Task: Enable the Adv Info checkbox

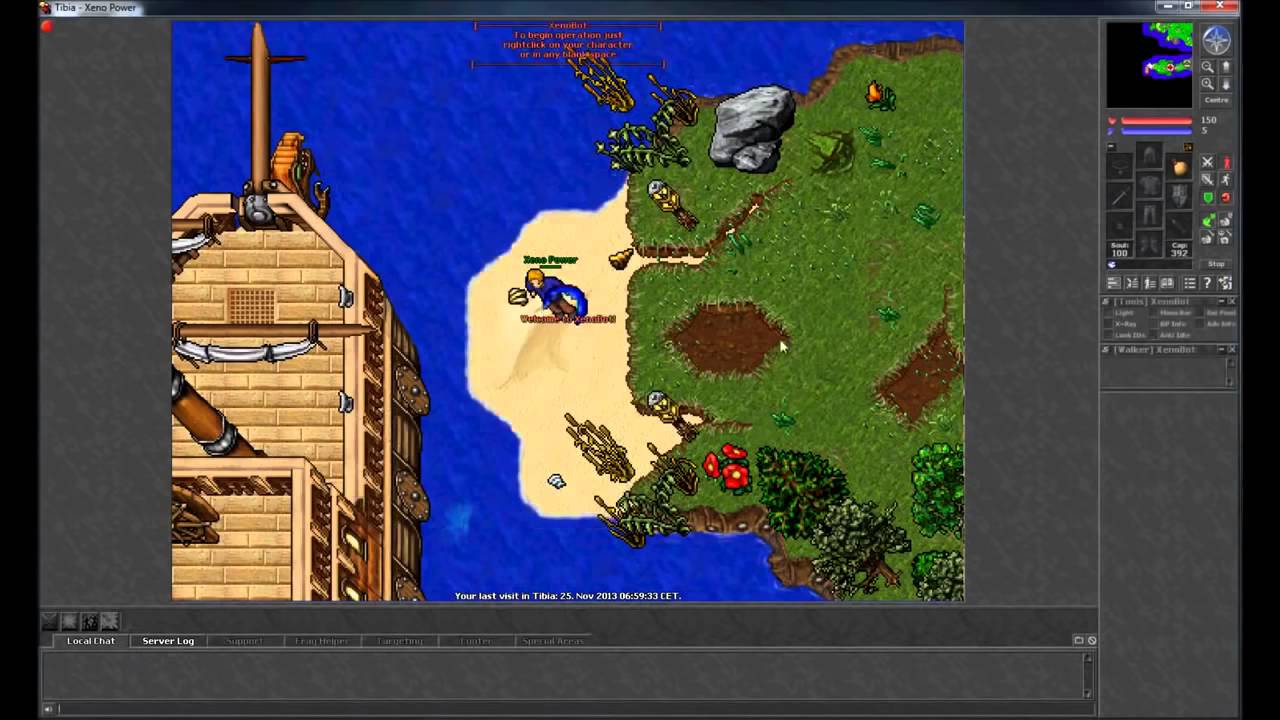Action: click(1199, 324)
